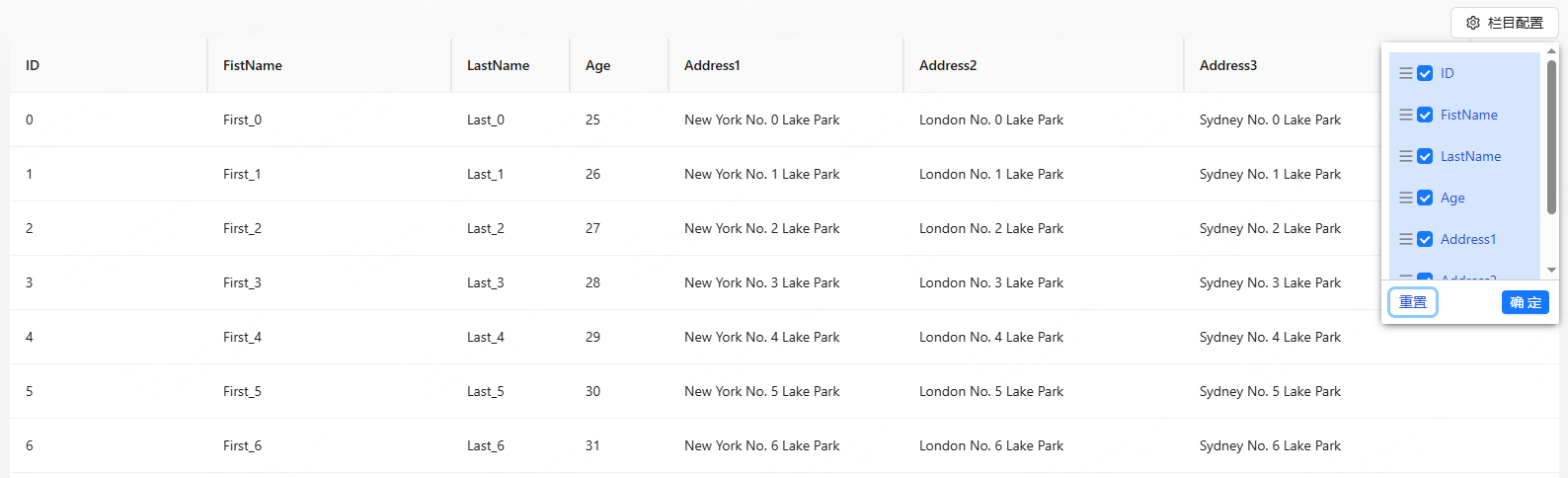Click the gear icon in 栏目配置 button
Image resolution: width=1568 pixels, height=478 pixels.
pyautogui.click(x=1473, y=23)
